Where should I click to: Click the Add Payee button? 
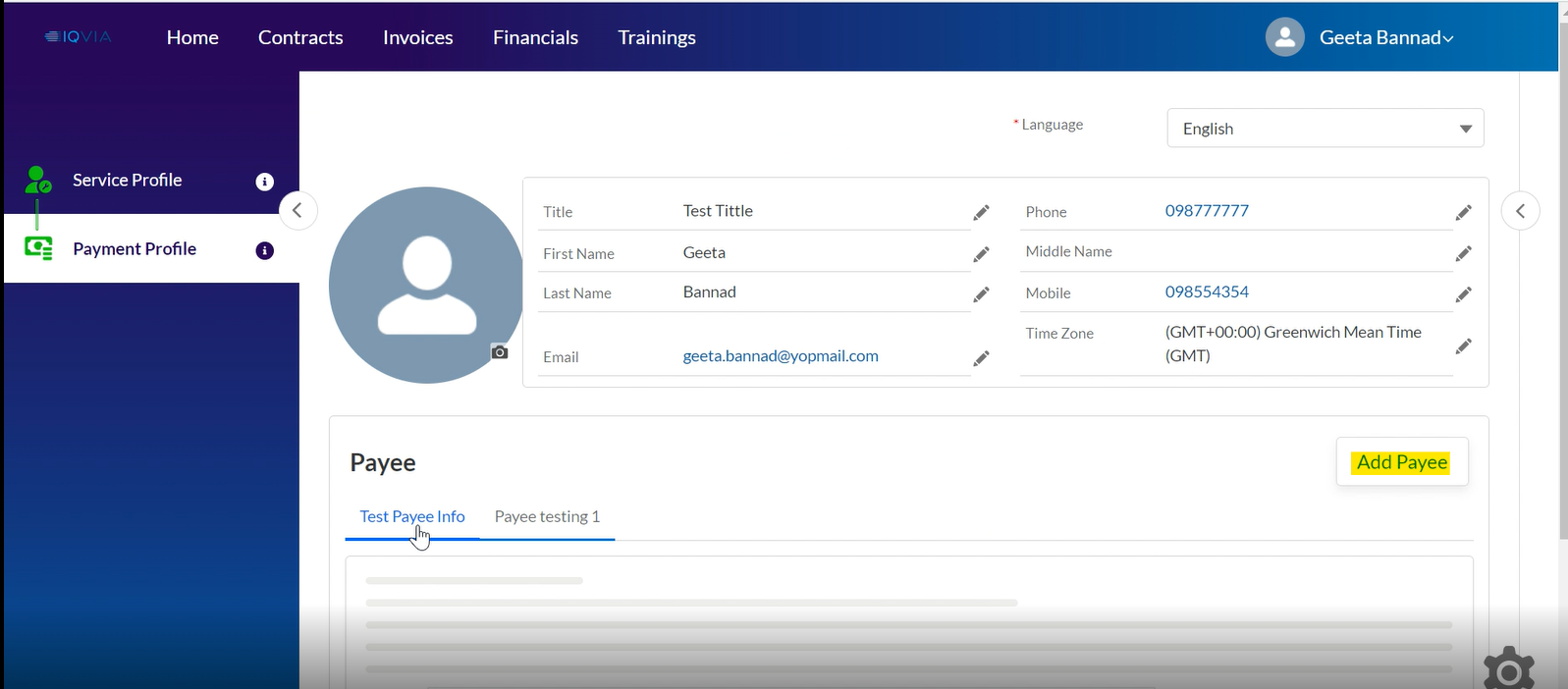click(1401, 462)
